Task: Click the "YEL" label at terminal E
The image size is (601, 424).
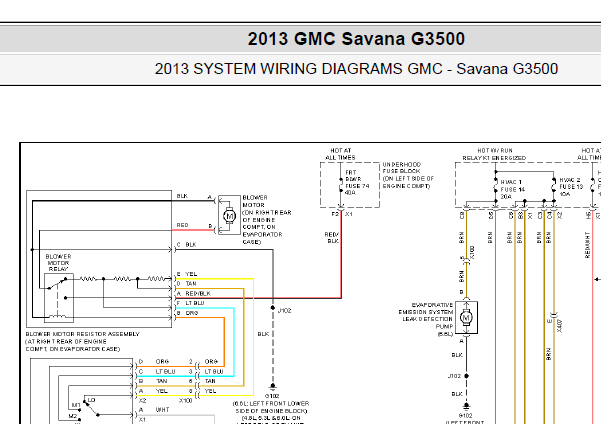Action: 191,274
